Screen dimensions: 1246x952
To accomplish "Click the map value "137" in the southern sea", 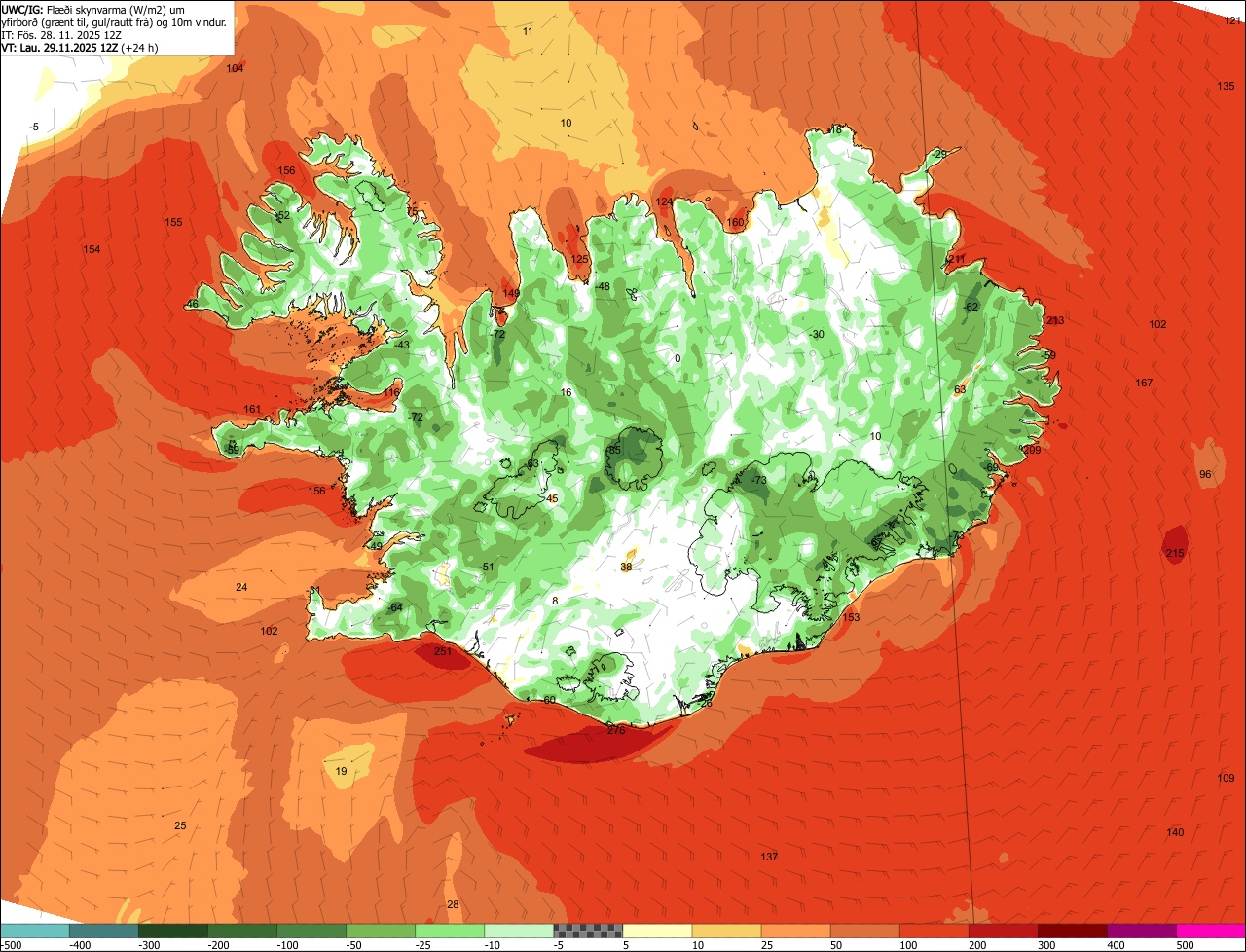I will click(x=769, y=857).
